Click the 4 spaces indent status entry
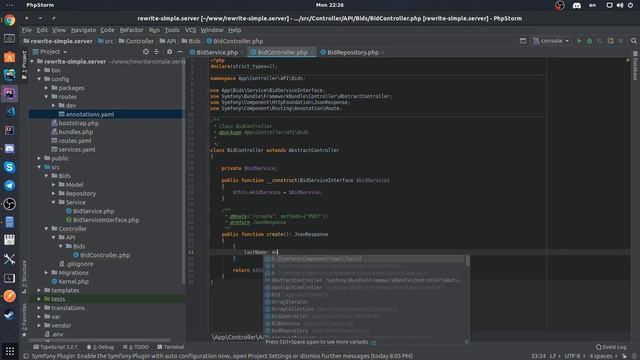 pos(600,356)
